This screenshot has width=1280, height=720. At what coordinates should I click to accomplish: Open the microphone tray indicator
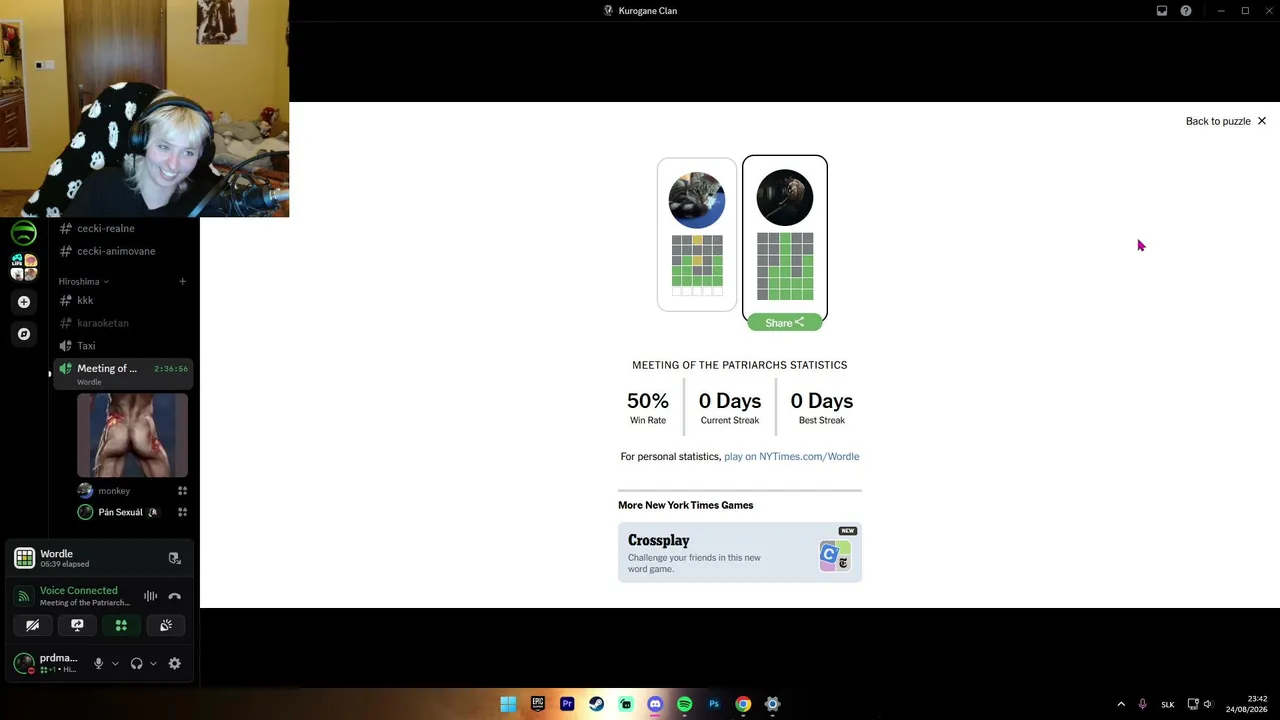1142,704
